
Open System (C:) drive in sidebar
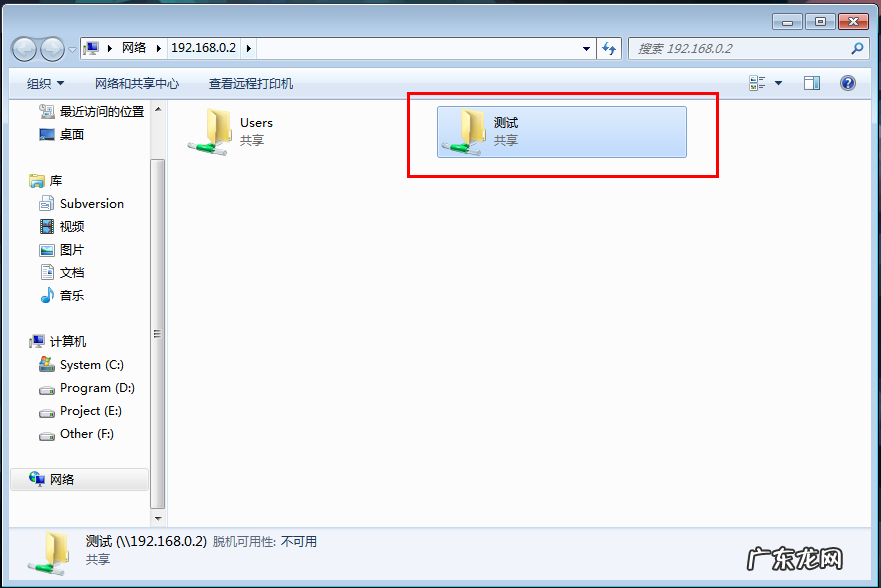pos(81,364)
